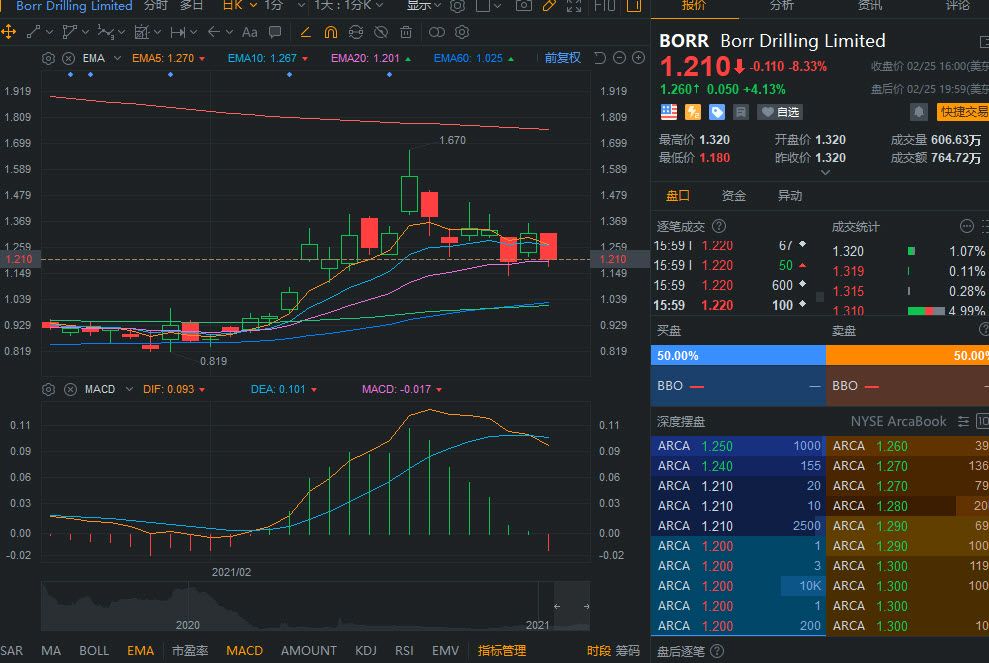
Task: Choose the wave pattern drawing tool
Action: point(105,32)
